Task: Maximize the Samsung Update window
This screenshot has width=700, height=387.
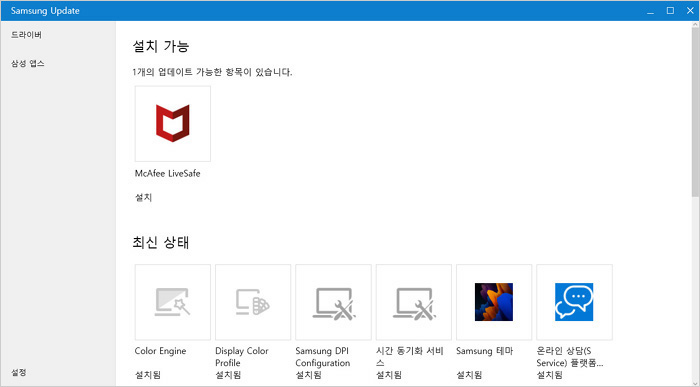Action: [670, 11]
